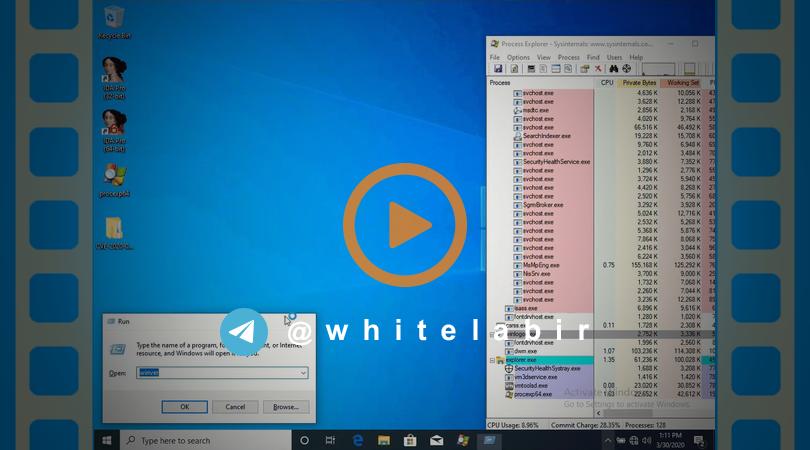Launch Microsoft Edge from the taskbar
Viewport: 810px width, 450px height.
pyautogui.click(x=357, y=440)
